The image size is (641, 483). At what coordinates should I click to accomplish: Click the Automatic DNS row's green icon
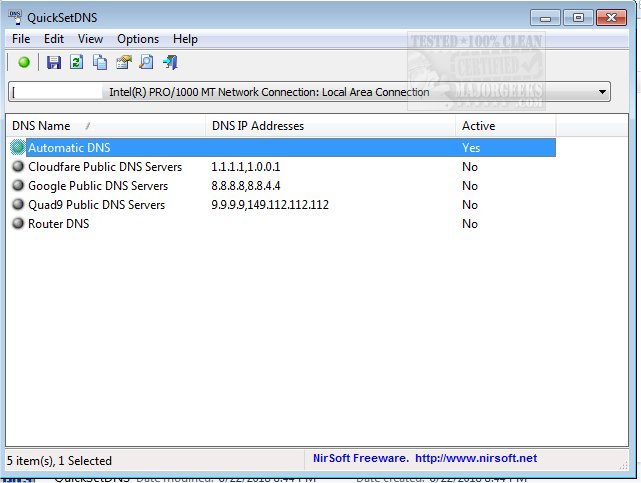18,148
